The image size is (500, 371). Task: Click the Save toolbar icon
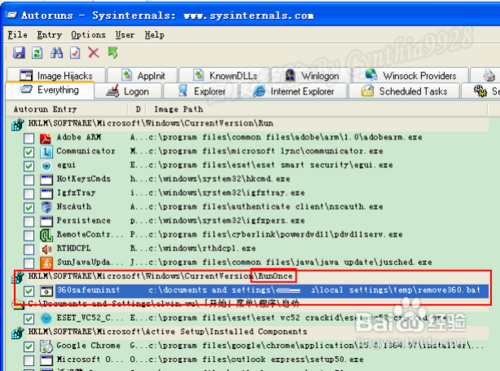coord(19,53)
